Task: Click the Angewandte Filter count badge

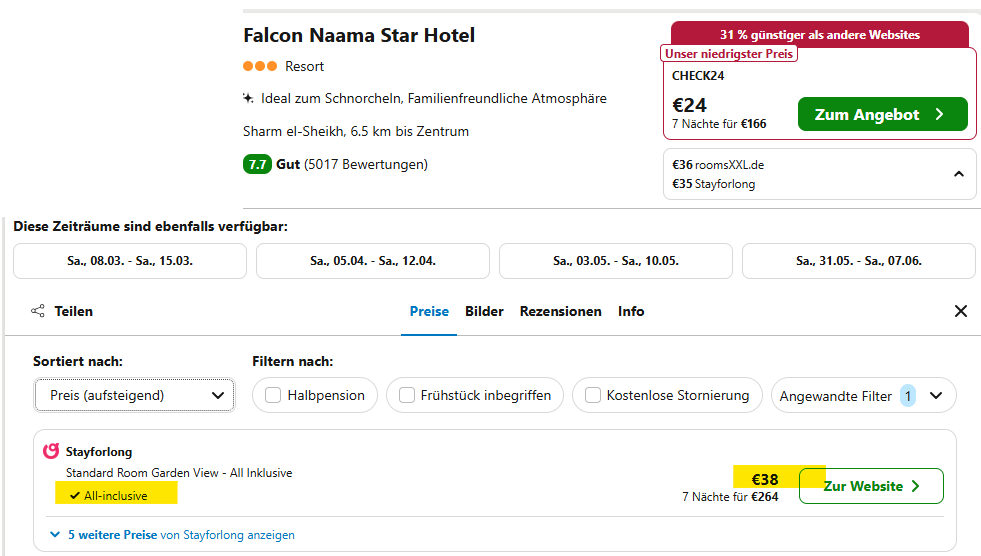Action: [x=908, y=396]
